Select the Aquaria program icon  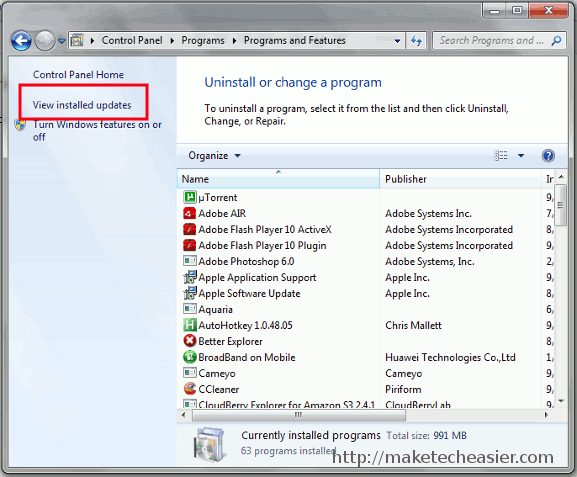[x=190, y=308]
